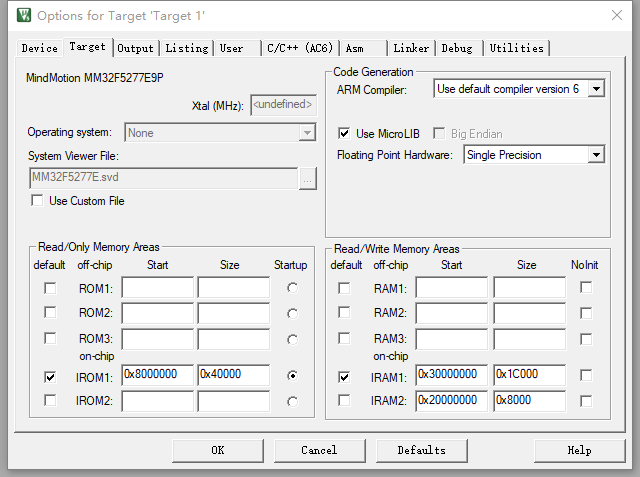Enable NoInit for IRAM1
This screenshot has width=640, height=477.
click(586, 375)
